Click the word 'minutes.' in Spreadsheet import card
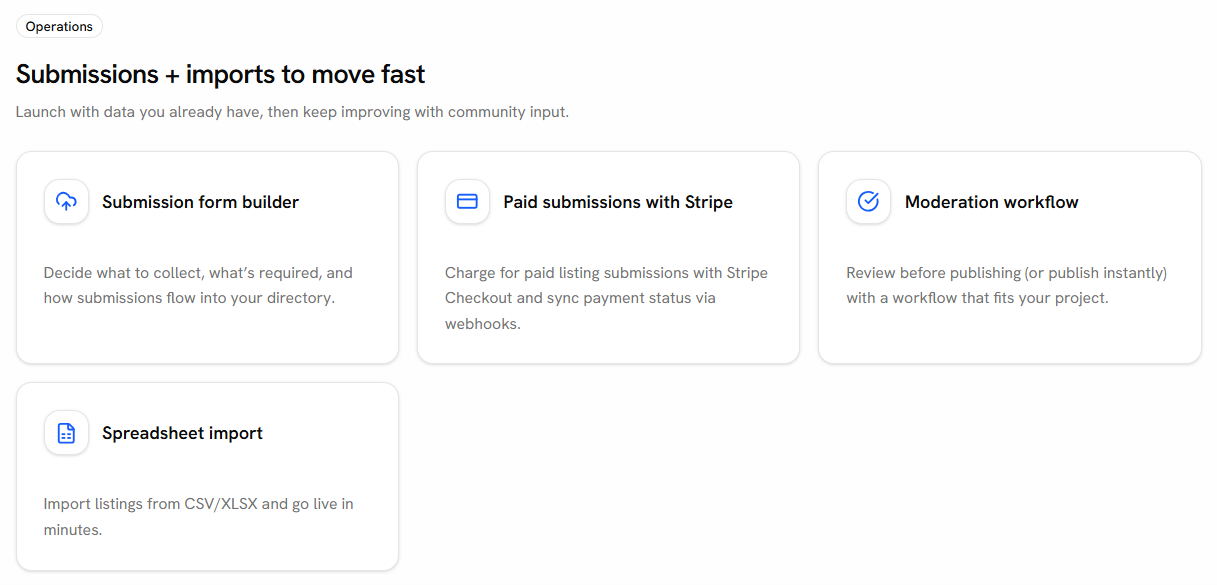This screenshot has width=1217, height=585. point(73,530)
